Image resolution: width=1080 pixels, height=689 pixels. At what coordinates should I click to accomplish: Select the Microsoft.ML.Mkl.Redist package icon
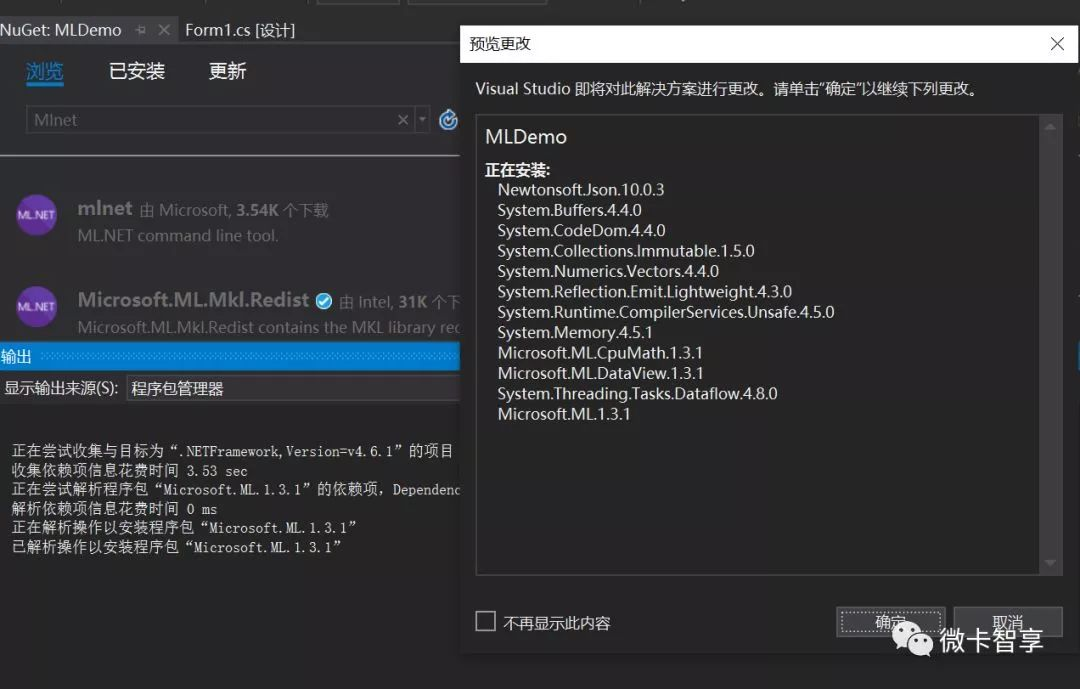point(36,307)
